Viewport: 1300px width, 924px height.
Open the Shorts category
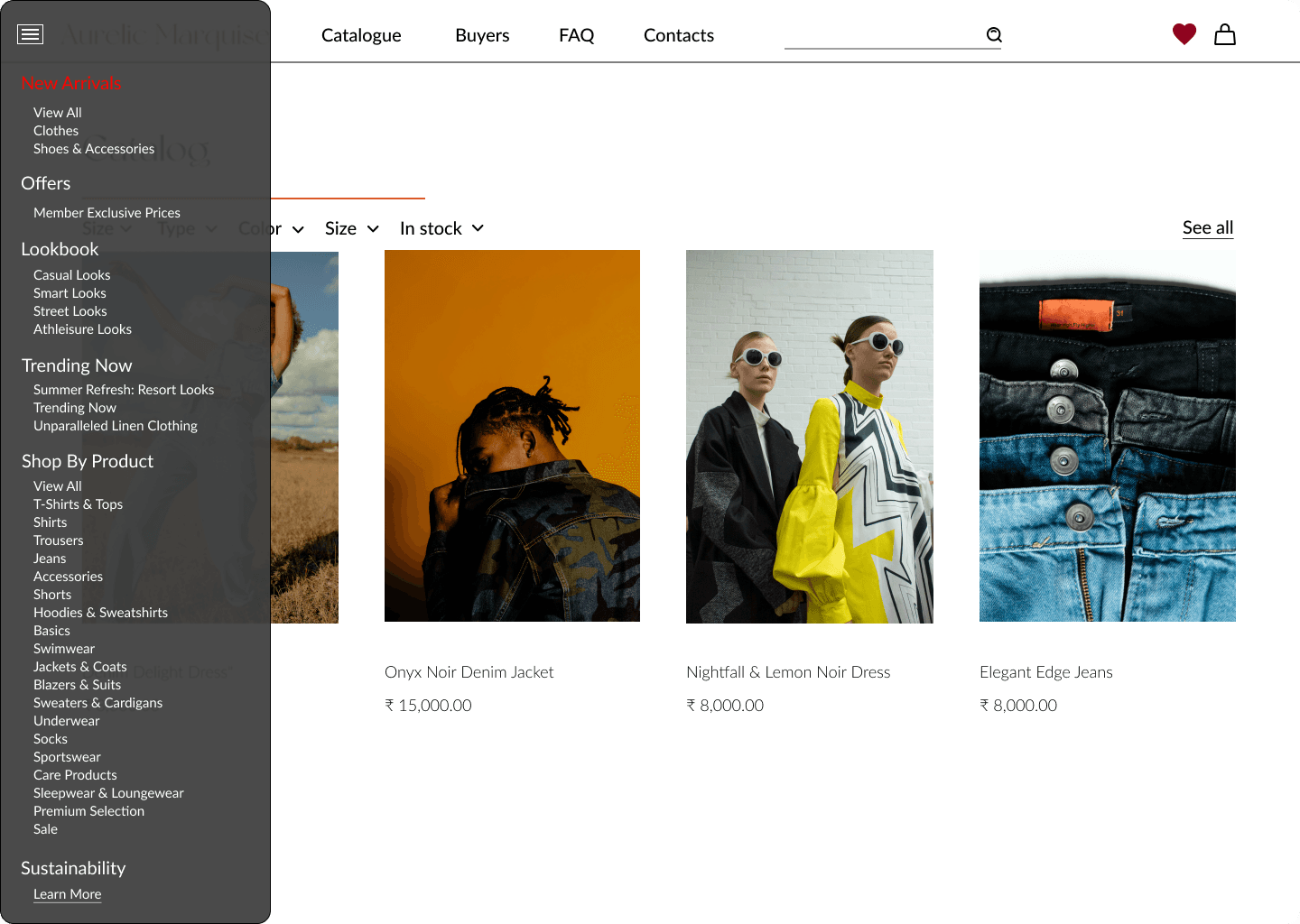[x=52, y=595]
